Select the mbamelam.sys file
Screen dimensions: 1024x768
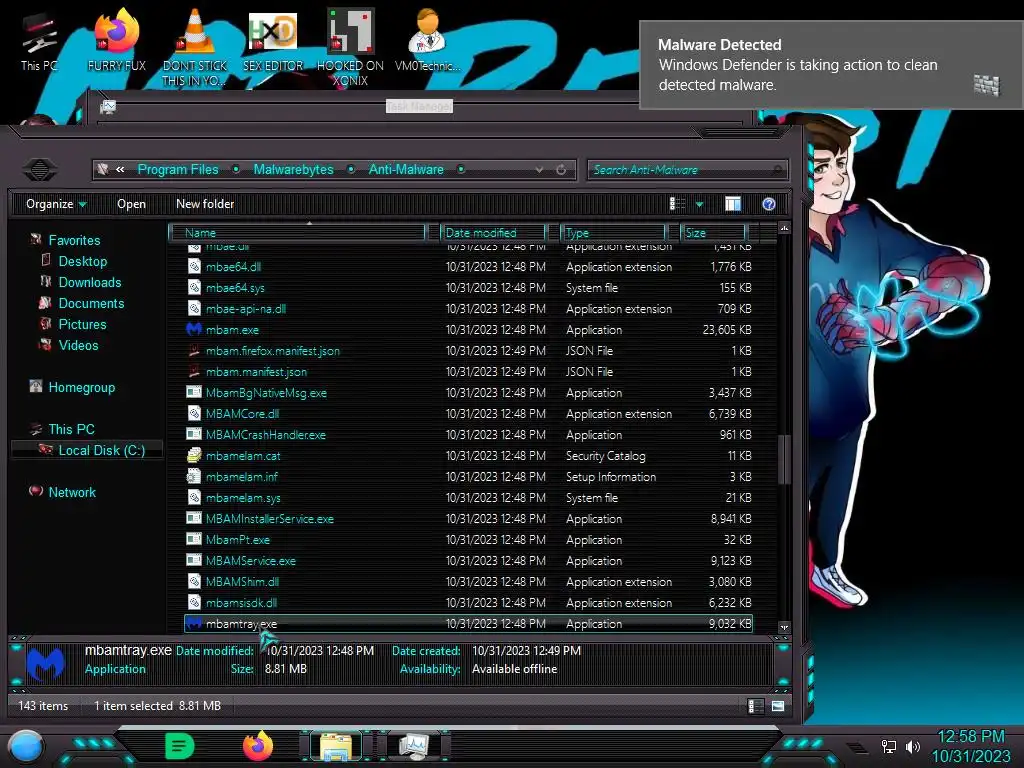(x=243, y=498)
